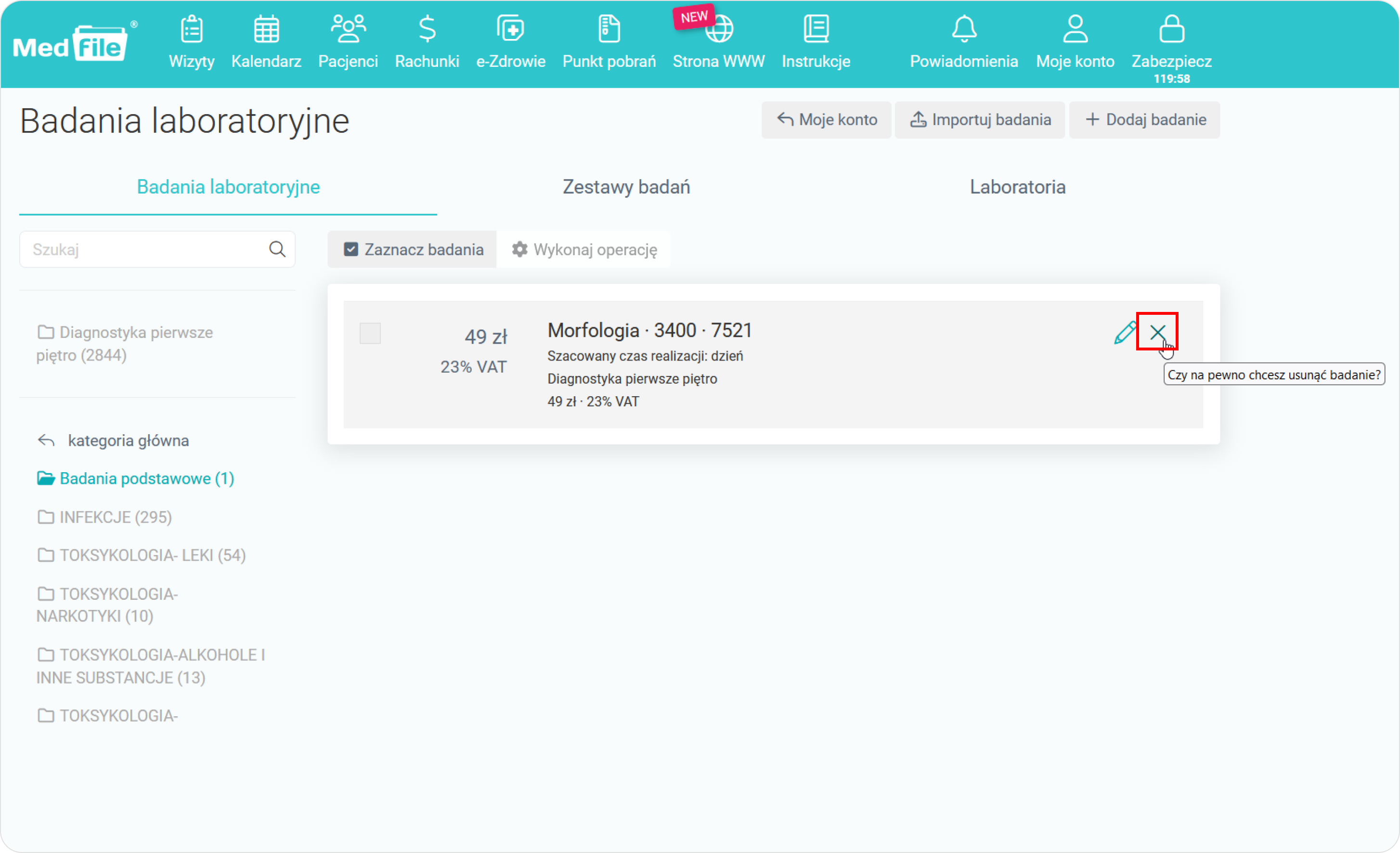Image resolution: width=1400 pixels, height=853 pixels.
Task: Go back to kategoria główna
Action: tap(113, 440)
